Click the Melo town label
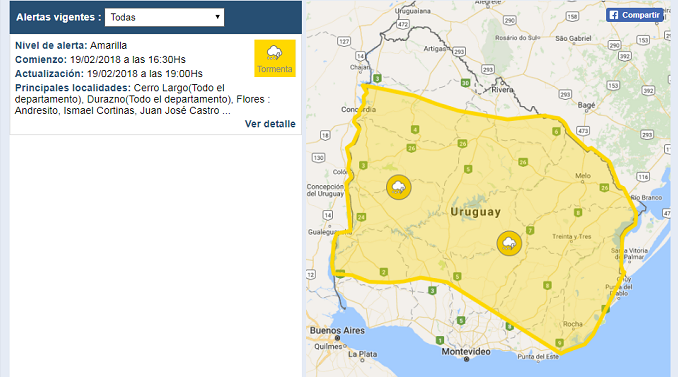Viewport: 678px width, 377px height. tap(583, 176)
